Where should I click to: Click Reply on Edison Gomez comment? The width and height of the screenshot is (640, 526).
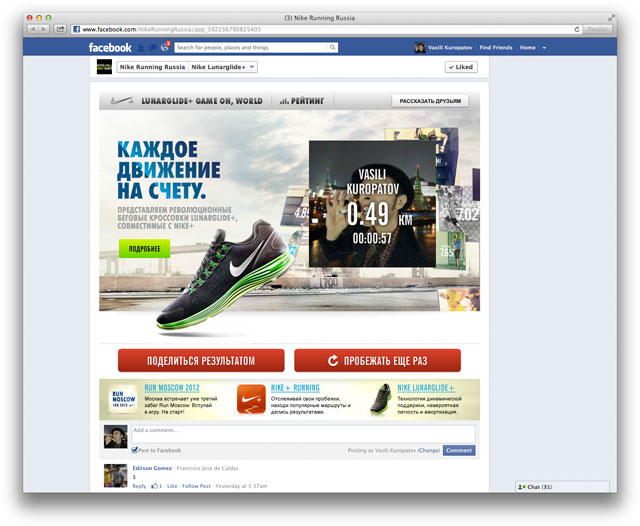139,486
